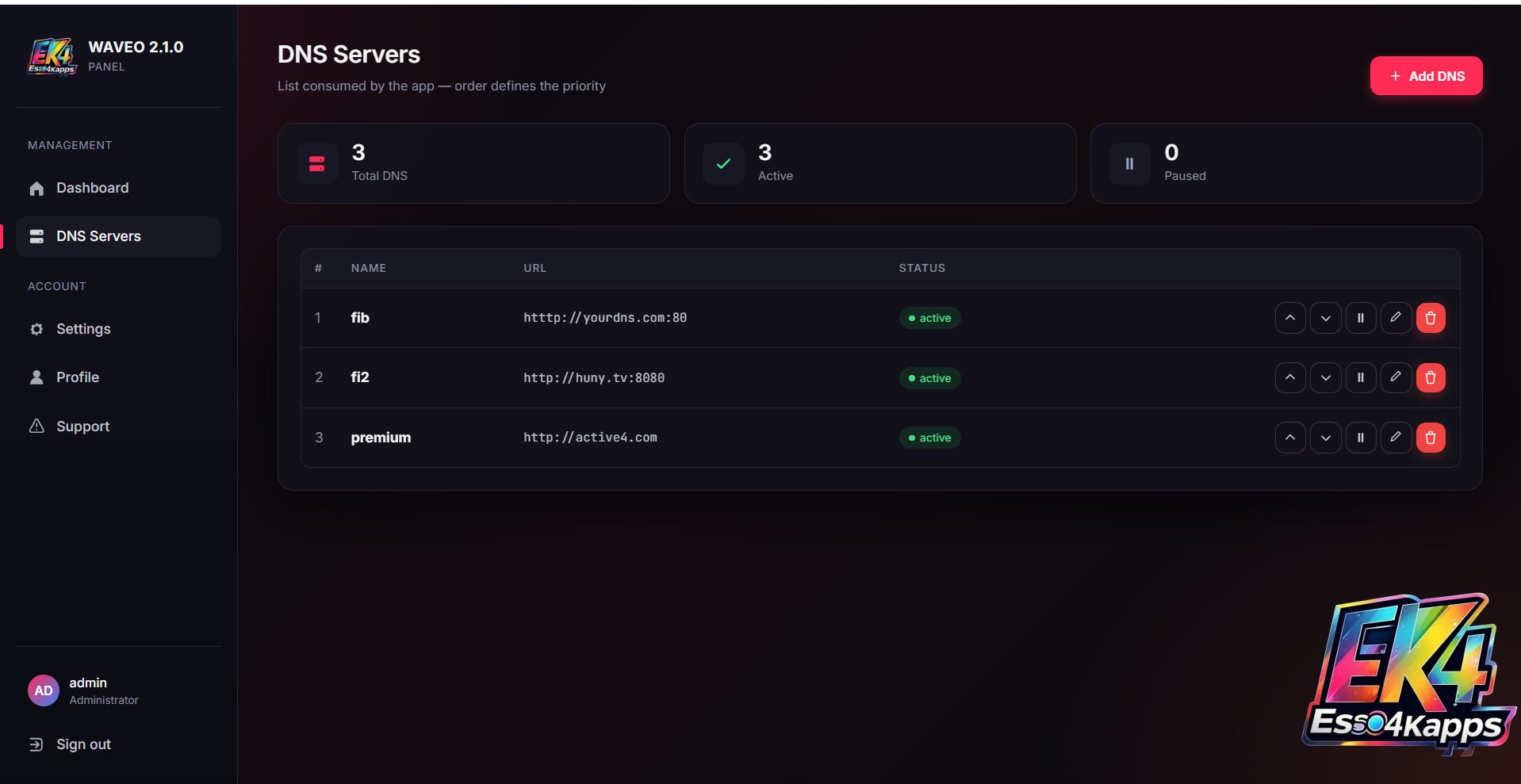Delete the fib DNS entry
This screenshot has height=784, width=1521.
pyautogui.click(x=1431, y=318)
